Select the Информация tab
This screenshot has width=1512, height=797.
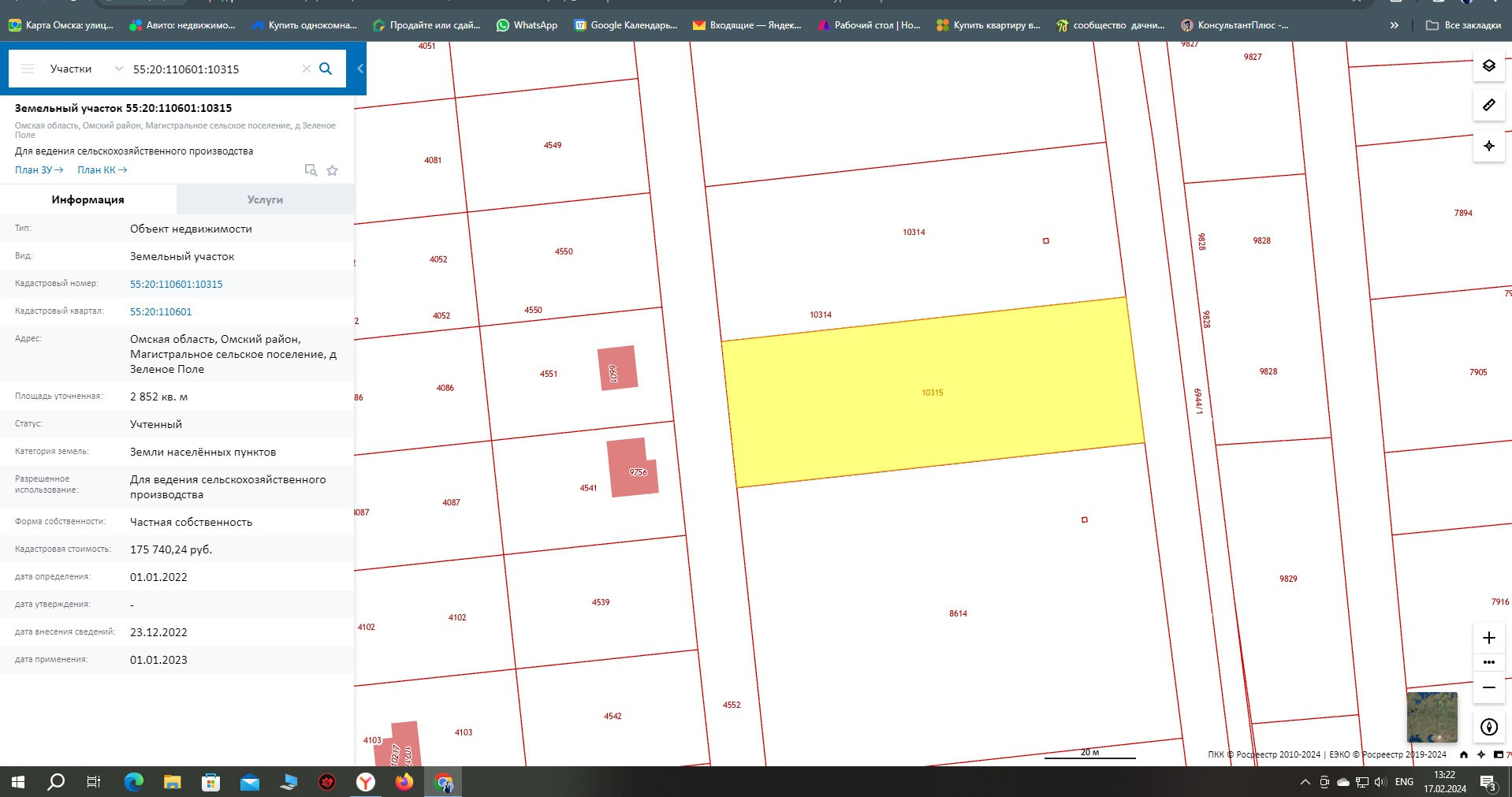point(88,199)
